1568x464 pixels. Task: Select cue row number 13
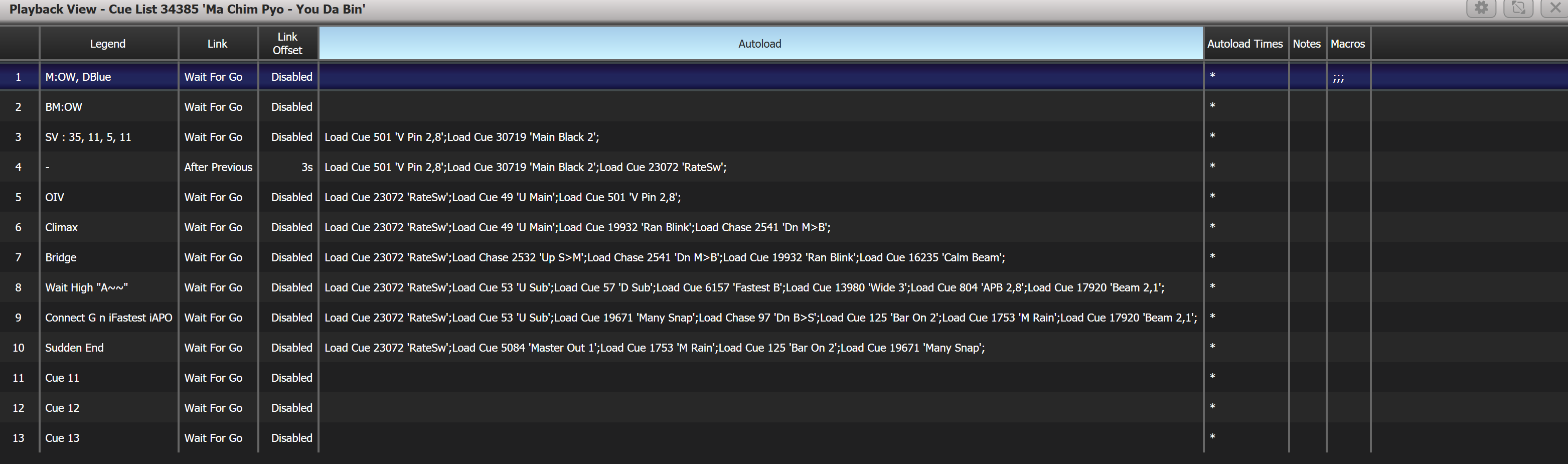(19, 438)
